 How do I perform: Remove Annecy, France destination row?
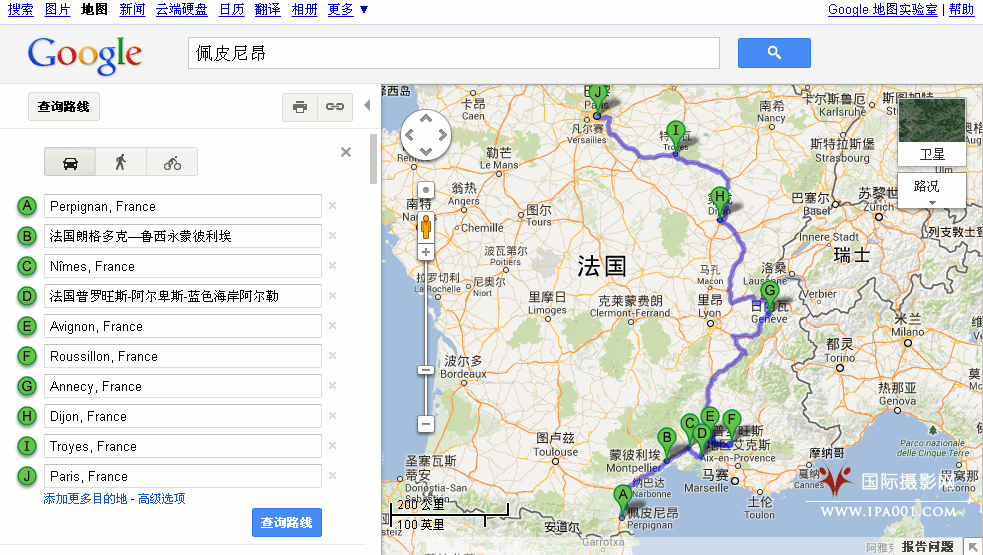332,386
